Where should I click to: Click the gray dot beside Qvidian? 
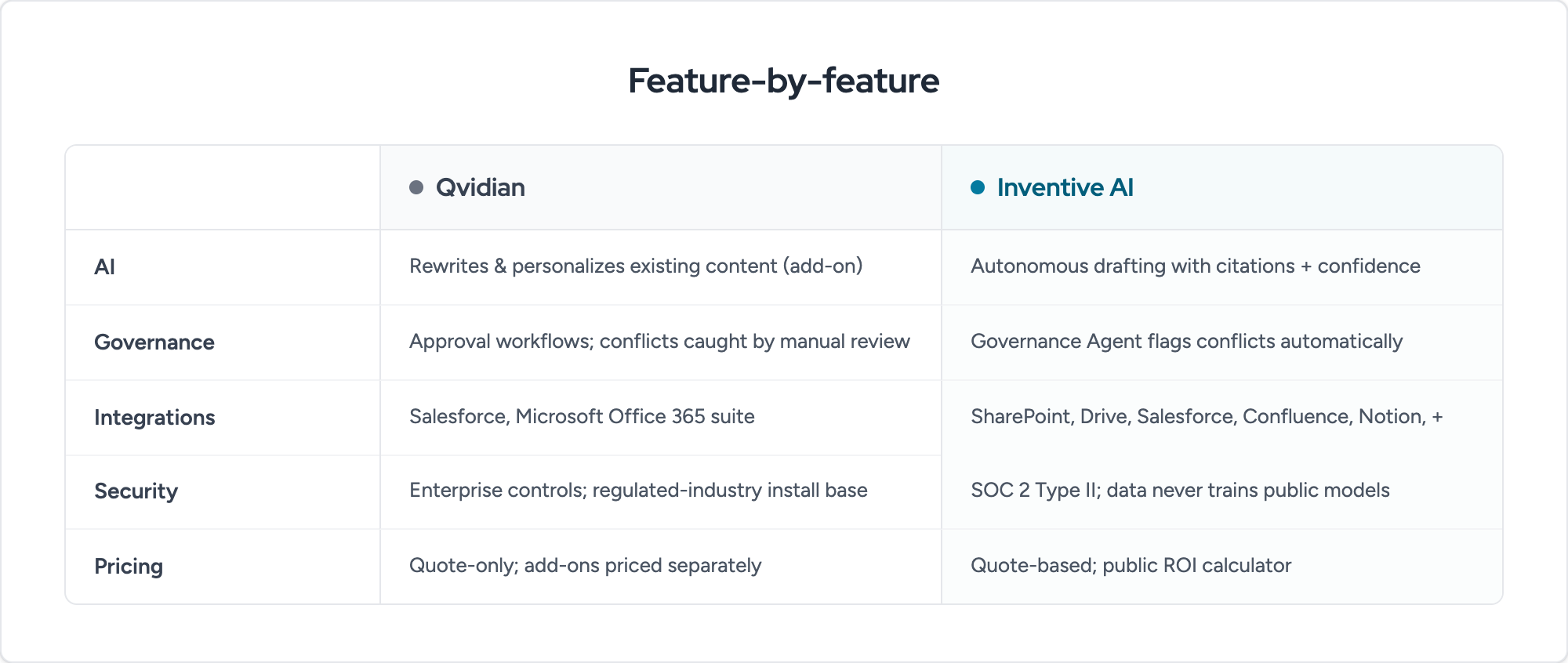(x=416, y=187)
